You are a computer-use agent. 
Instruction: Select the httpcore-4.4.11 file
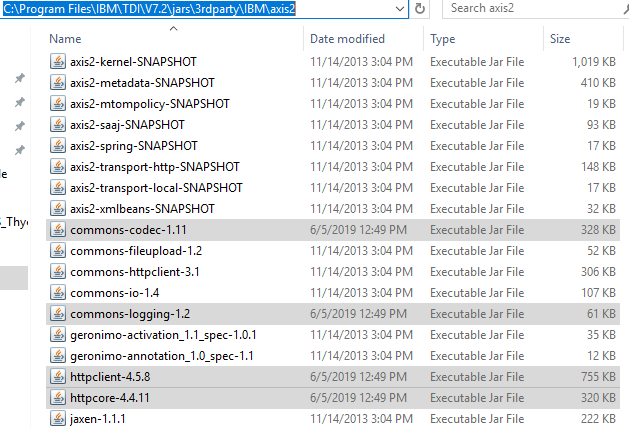pos(110,398)
